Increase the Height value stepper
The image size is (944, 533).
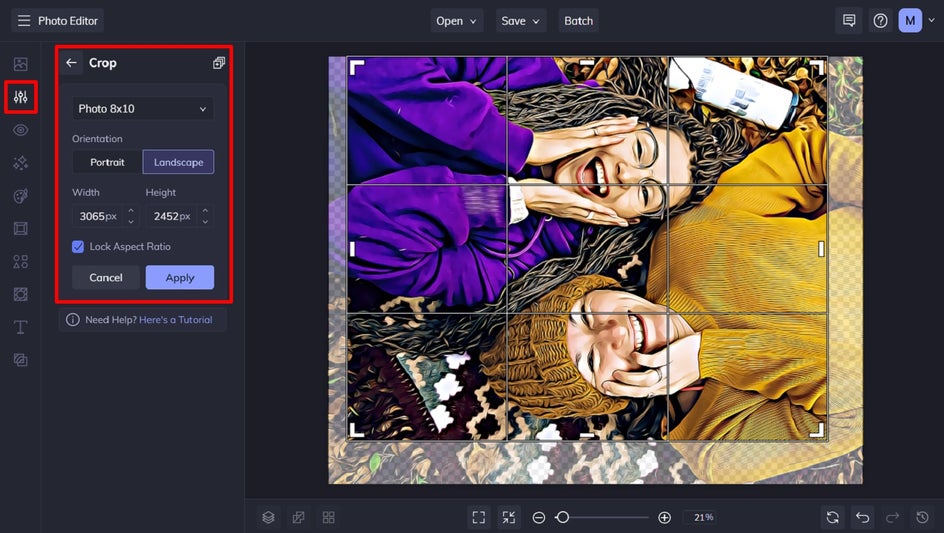[205, 210]
